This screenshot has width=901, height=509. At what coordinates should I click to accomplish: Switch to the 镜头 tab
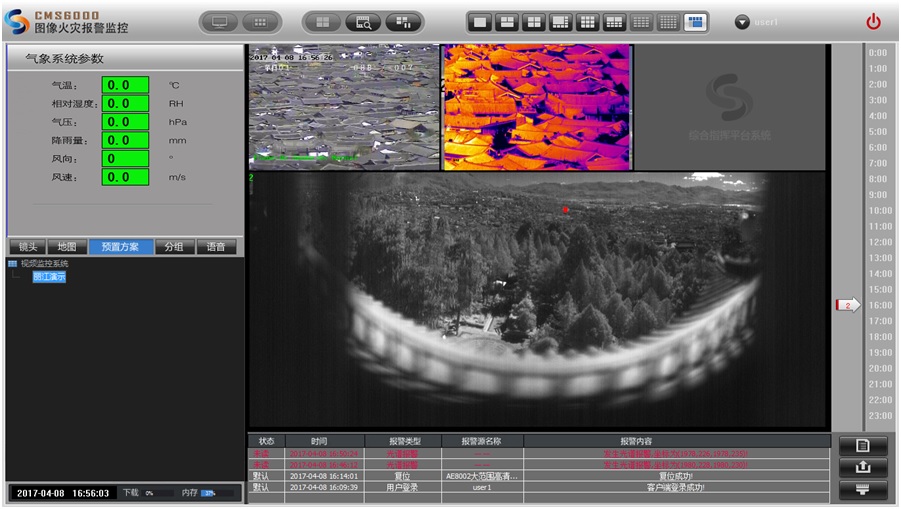click(x=27, y=247)
